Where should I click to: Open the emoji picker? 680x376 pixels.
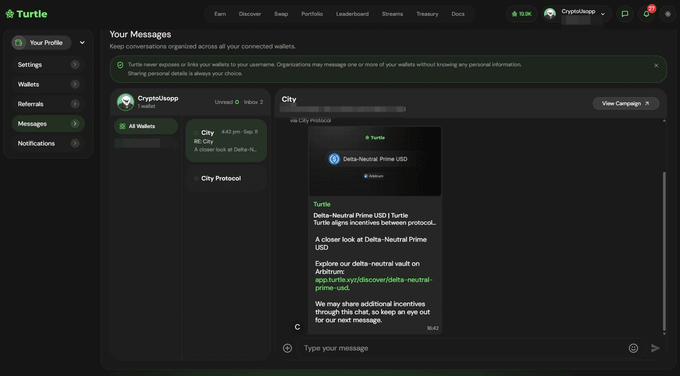pos(633,348)
